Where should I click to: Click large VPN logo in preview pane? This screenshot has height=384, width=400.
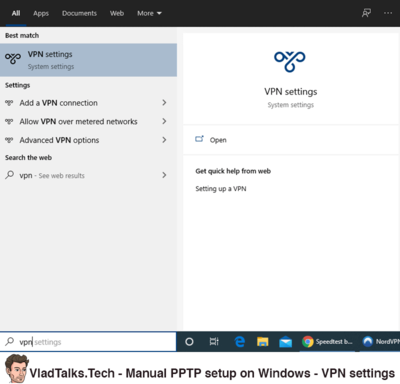[x=290, y=61]
